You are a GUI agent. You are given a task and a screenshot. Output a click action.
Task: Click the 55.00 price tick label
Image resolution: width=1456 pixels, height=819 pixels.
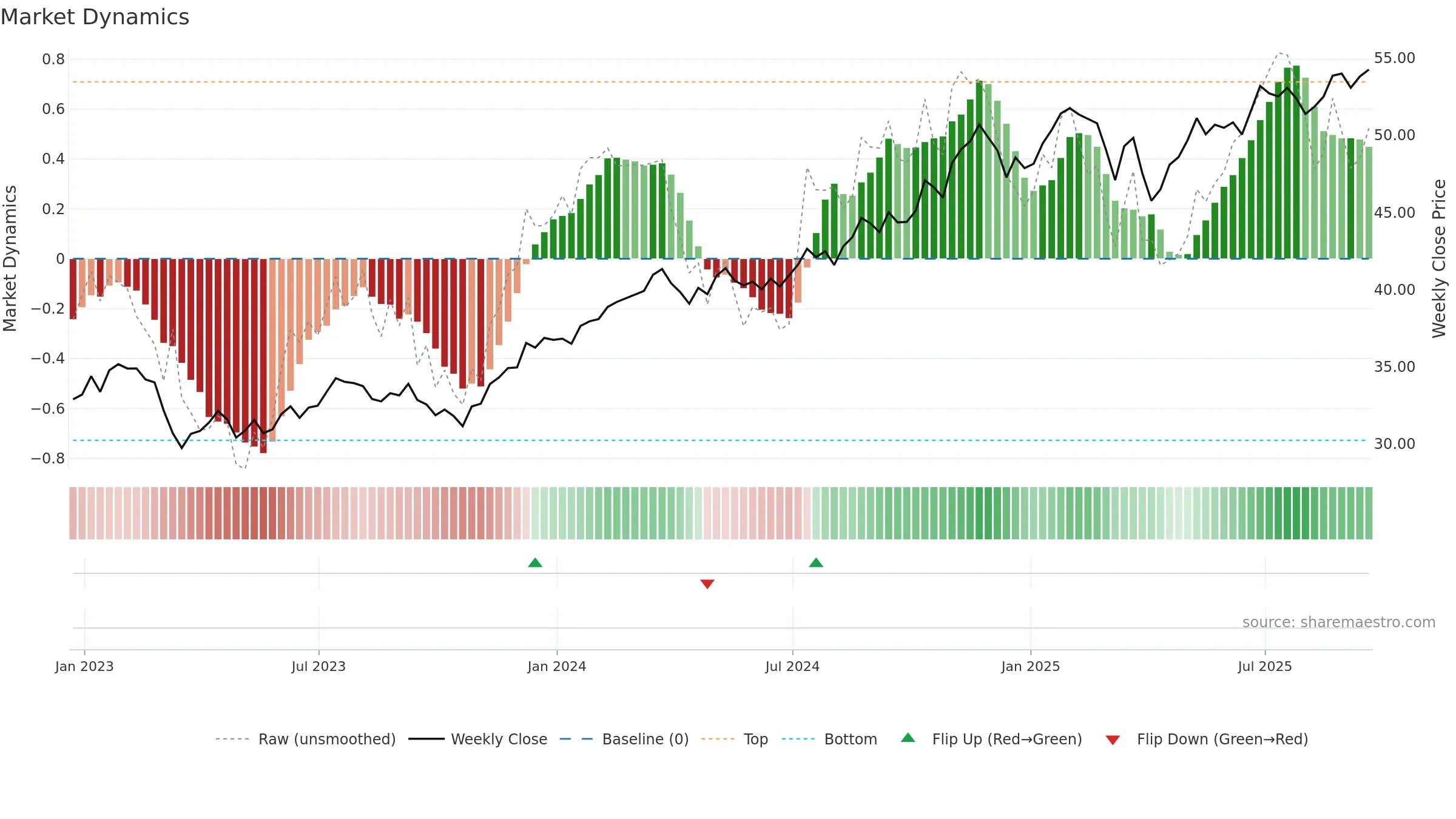1395,58
